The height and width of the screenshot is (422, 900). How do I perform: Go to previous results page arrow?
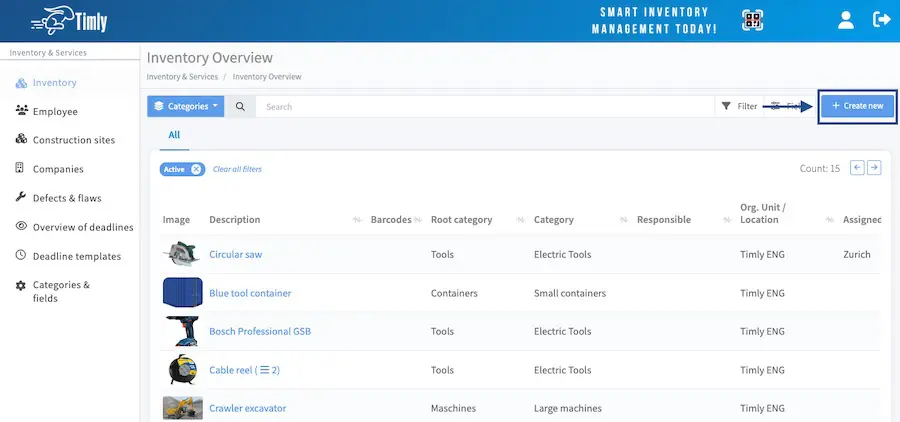(x=857, y=168)
